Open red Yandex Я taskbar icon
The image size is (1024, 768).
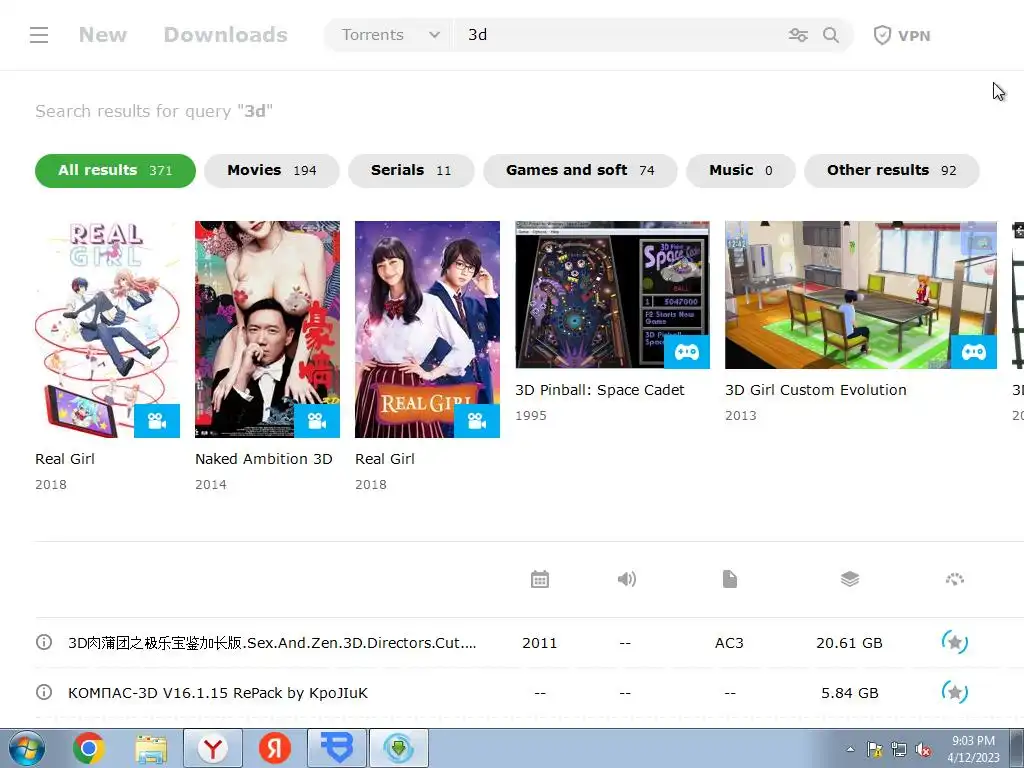[275, 748]
